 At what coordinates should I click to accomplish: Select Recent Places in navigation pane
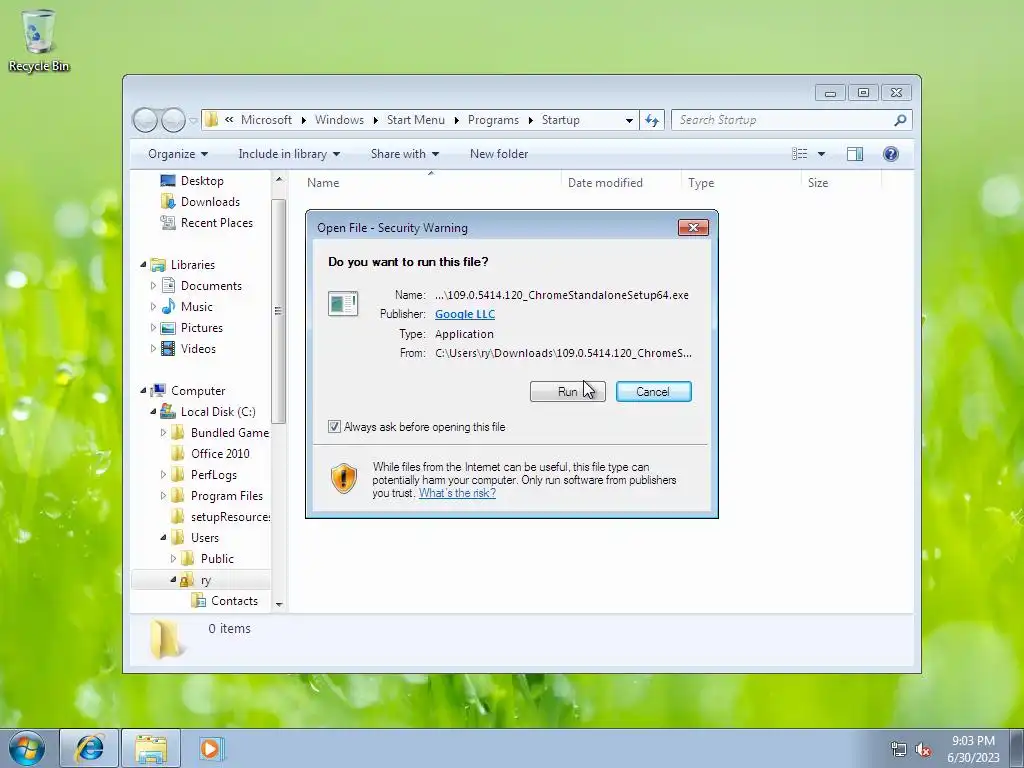[216, 223]
